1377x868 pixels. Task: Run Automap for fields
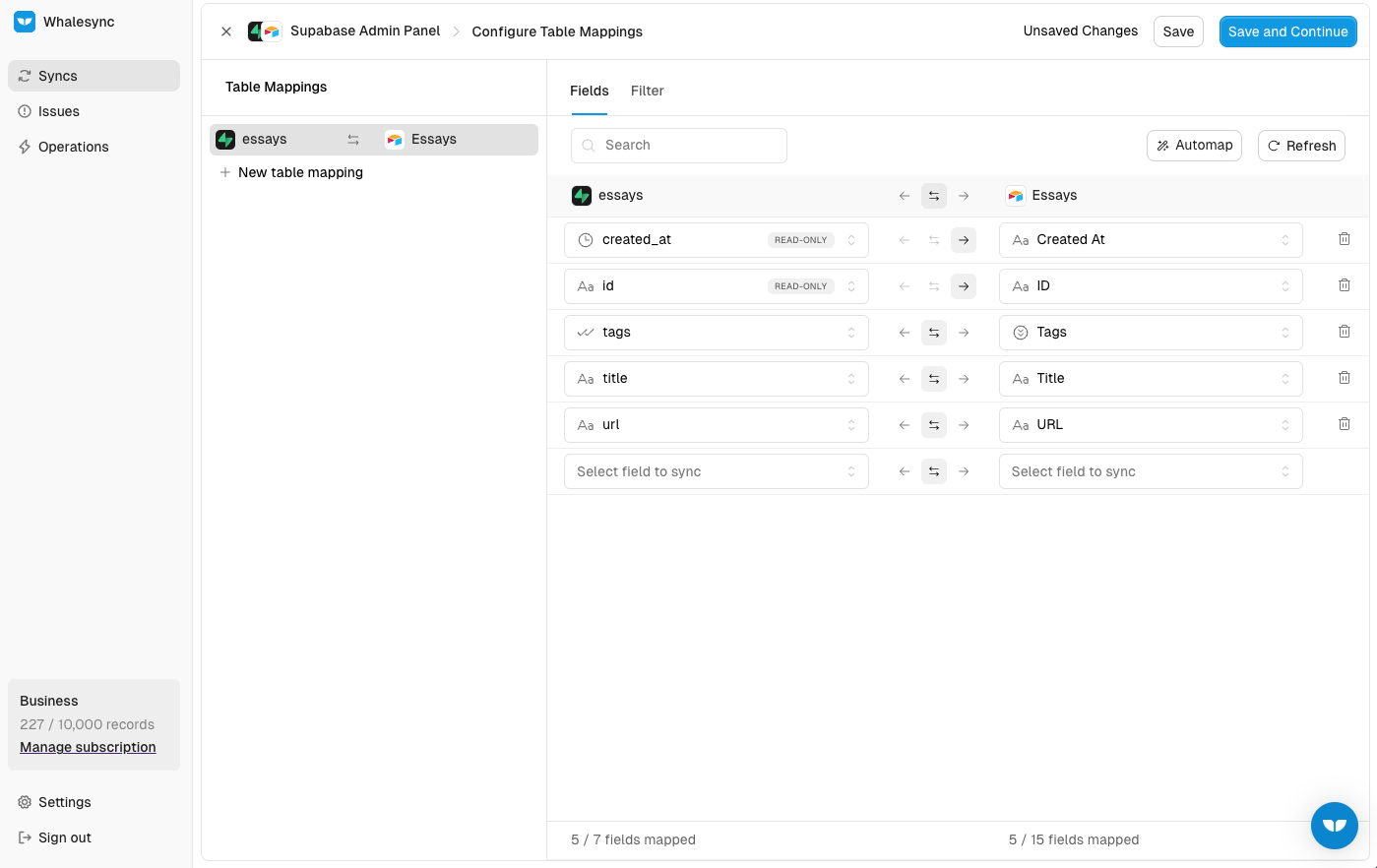tap(1194, 146)
